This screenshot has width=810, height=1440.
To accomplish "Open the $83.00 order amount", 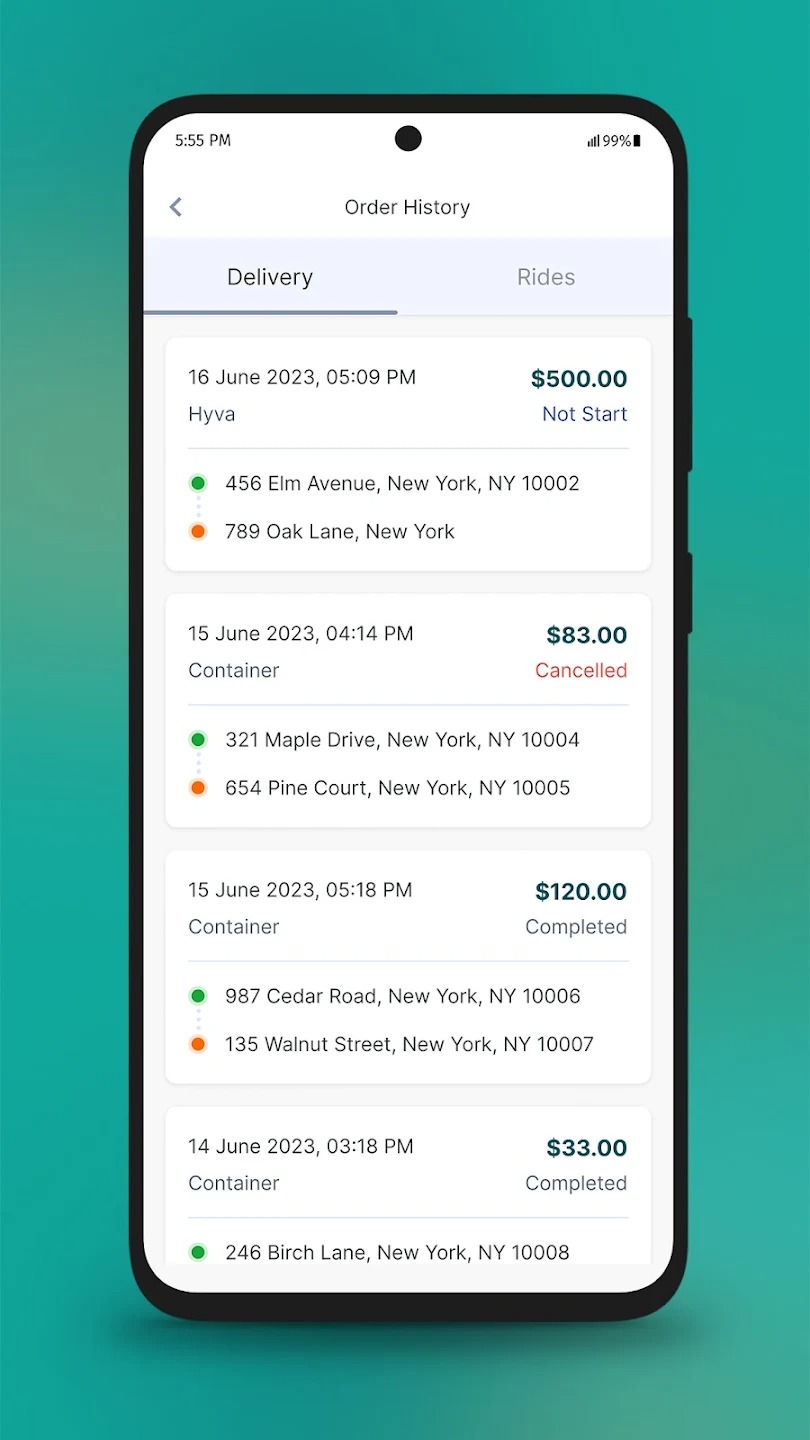I will (x=586, y=635).
